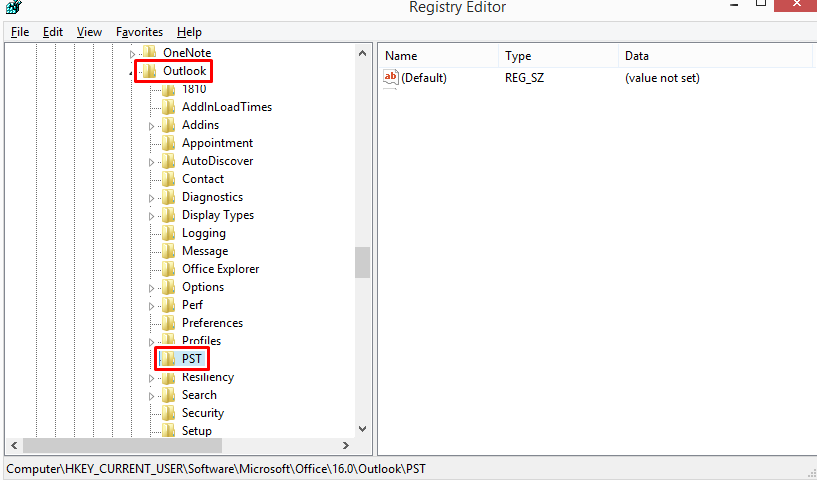This screenshot has width=817, height=480.
Task: Click the Office Explorer folder icon
Action: click(x=169, y=268)
